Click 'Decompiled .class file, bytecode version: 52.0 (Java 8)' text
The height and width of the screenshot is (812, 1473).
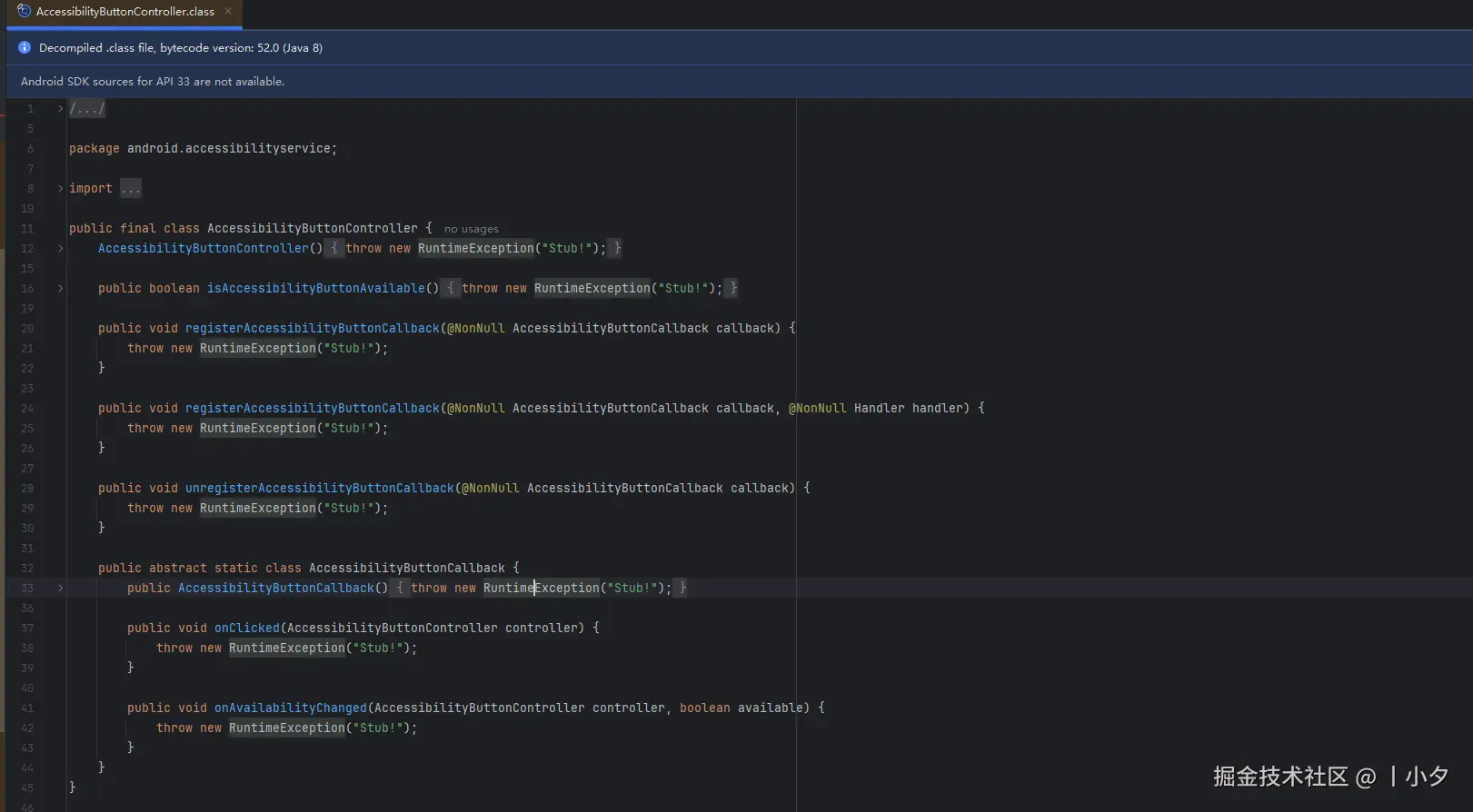coord(181,47)
